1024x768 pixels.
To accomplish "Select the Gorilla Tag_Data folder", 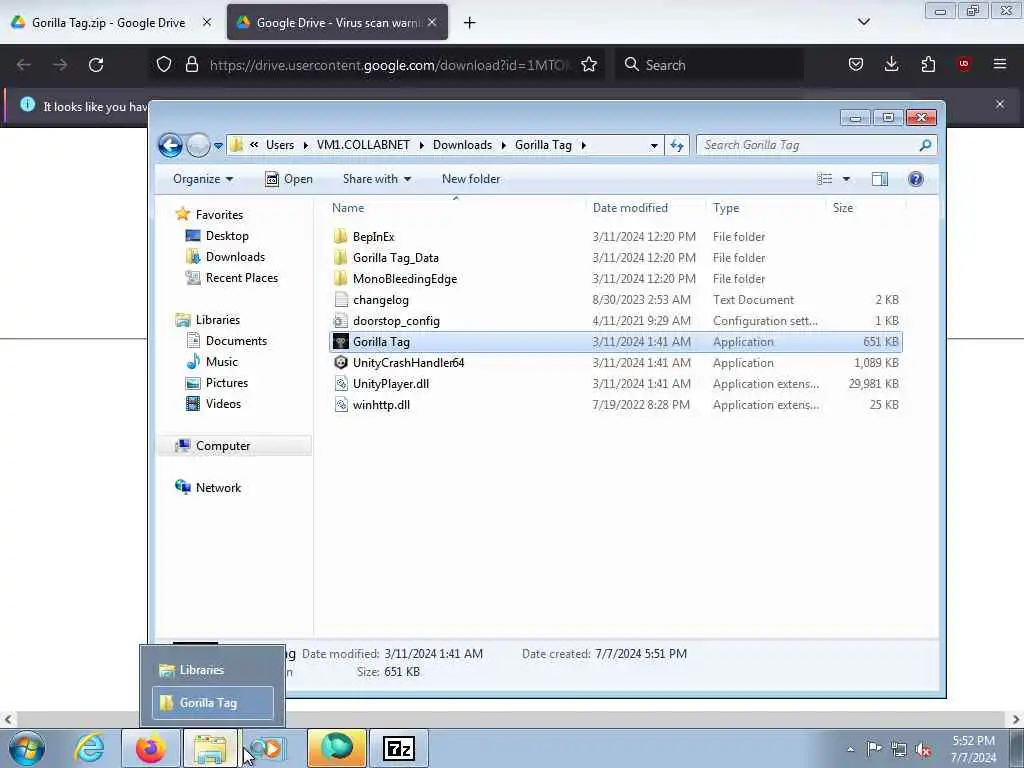I will tap(615, 258).
